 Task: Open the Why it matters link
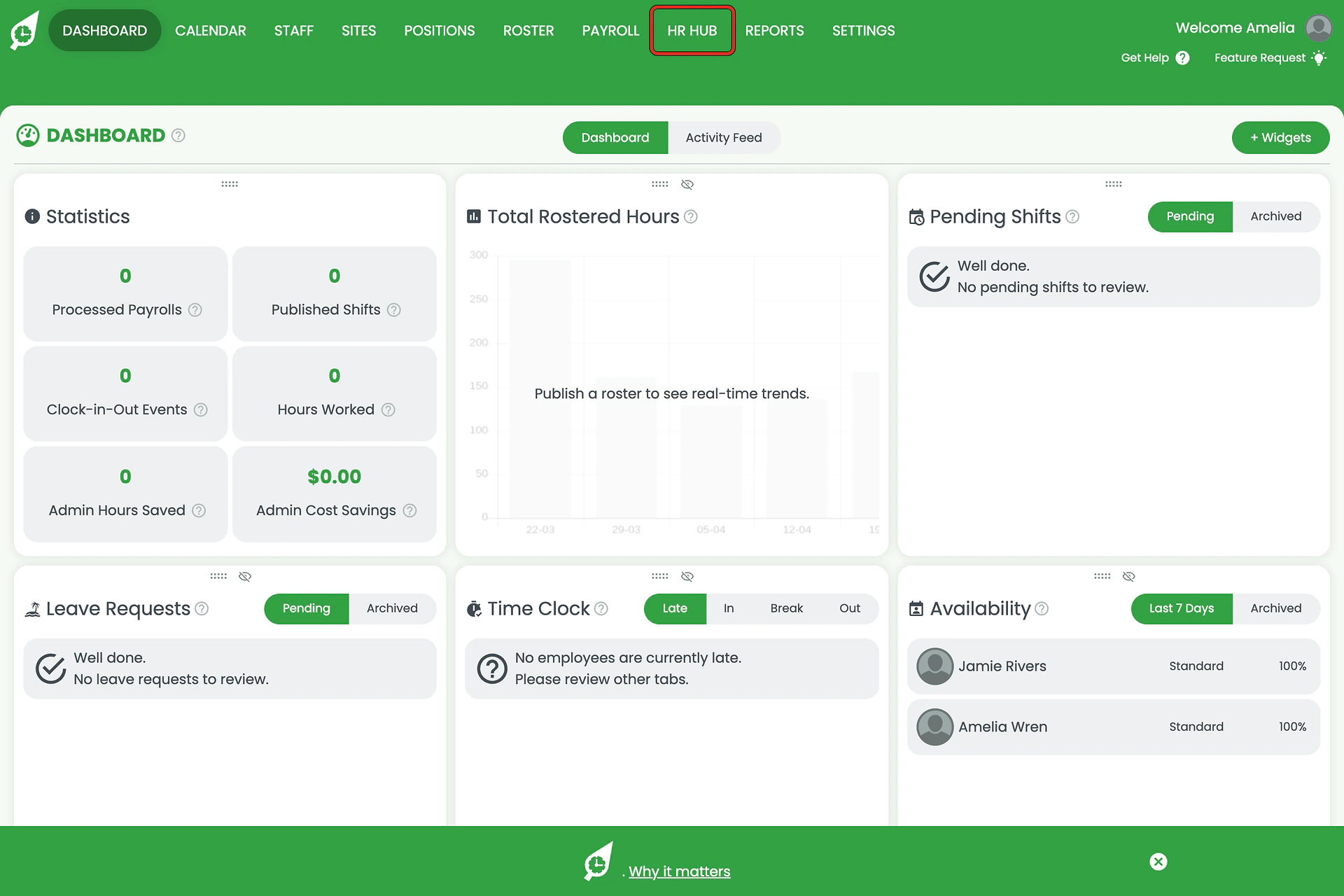pos(679,871)
